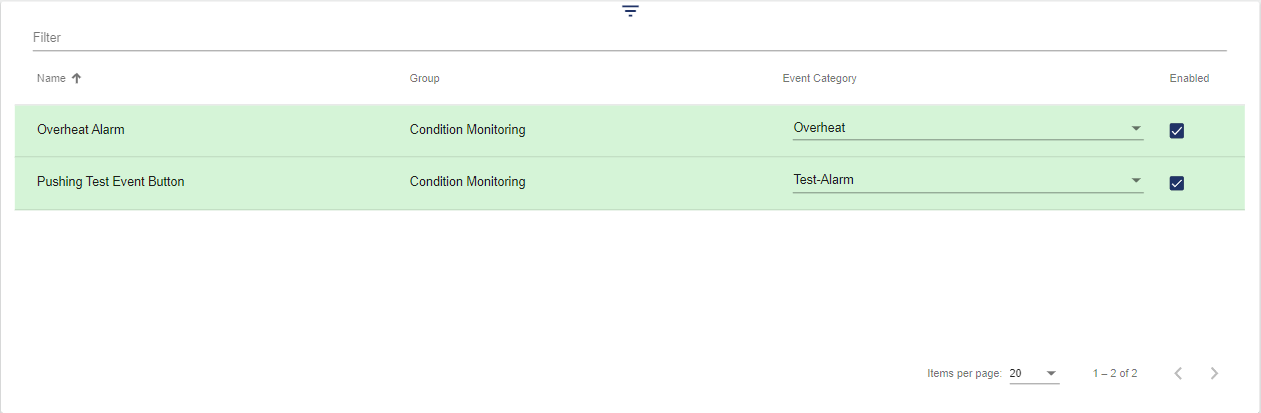Go to the previous page arrow
Viewport: 1261px width, 413px height.
coord(1178,373)
